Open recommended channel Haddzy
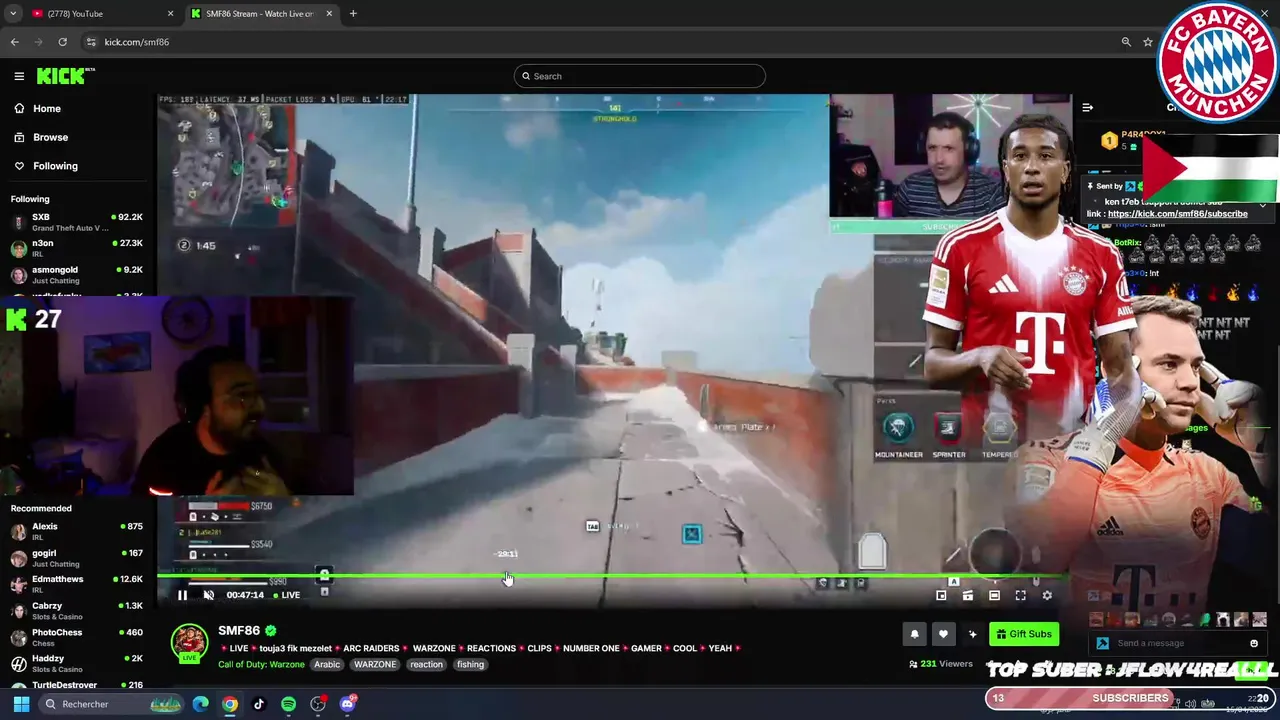 point(76,663)
